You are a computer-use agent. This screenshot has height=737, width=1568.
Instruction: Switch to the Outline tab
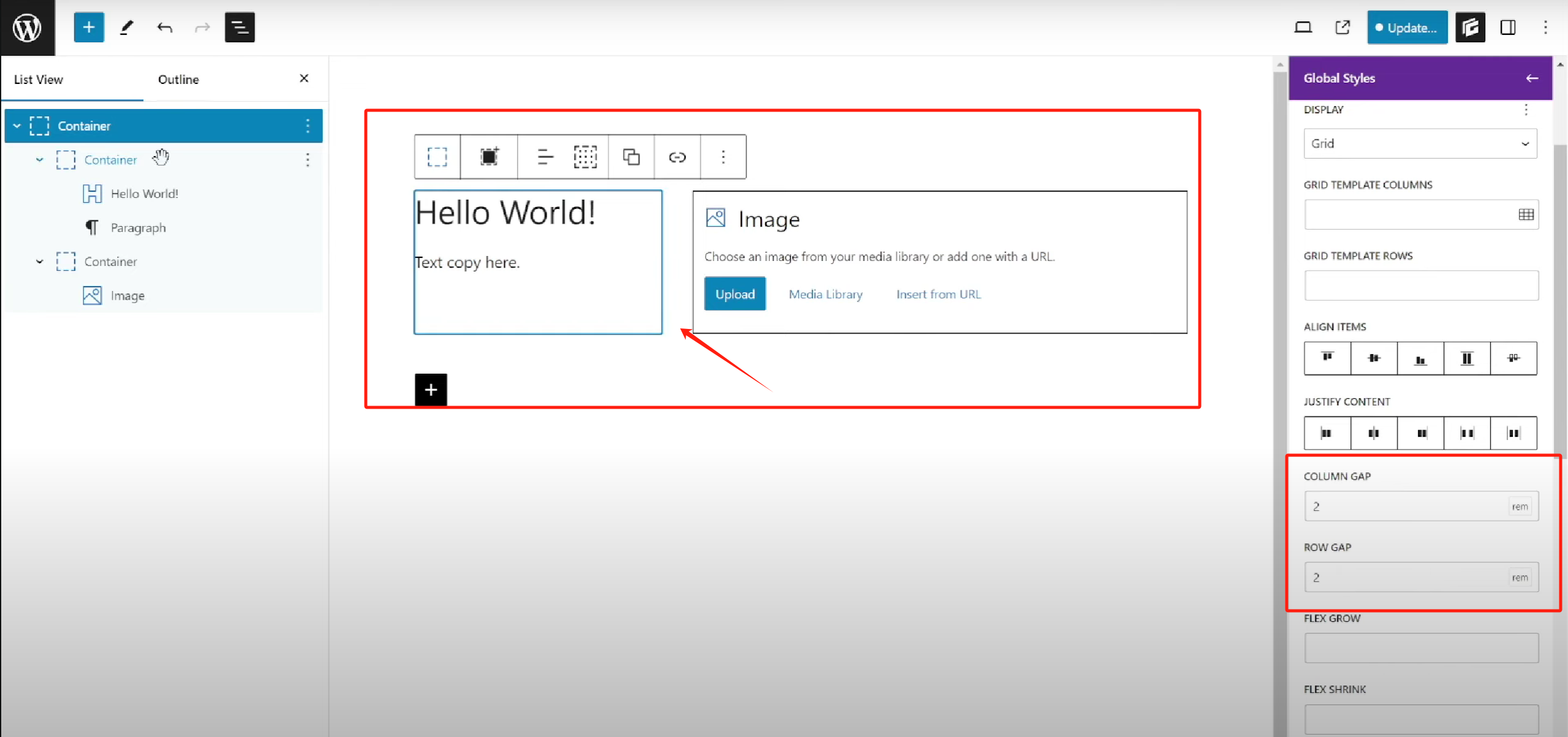click(178, 80)
